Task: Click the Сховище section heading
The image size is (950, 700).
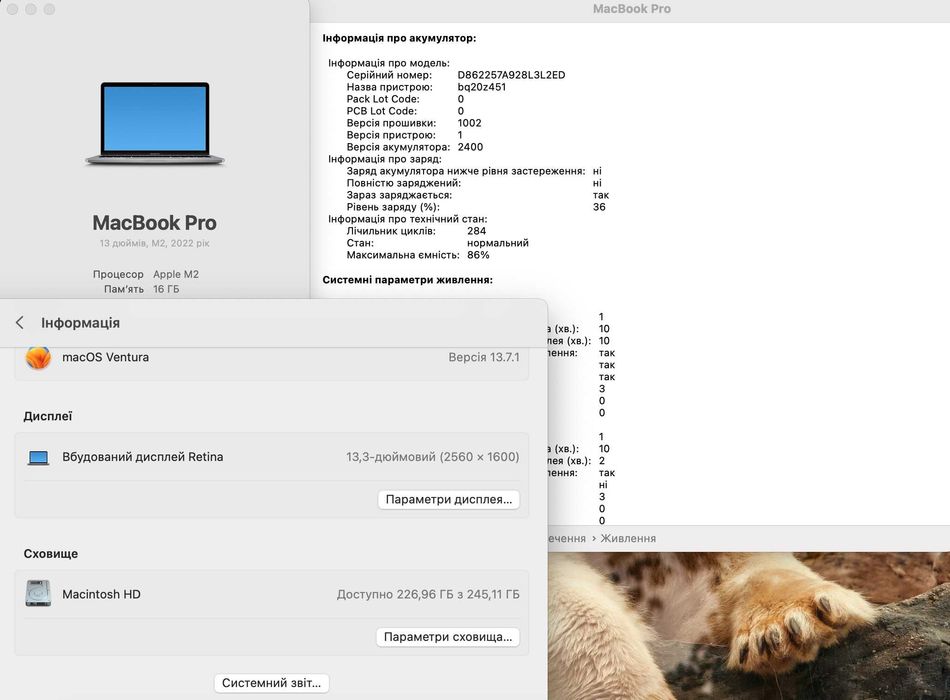Action: coord(51,553)
